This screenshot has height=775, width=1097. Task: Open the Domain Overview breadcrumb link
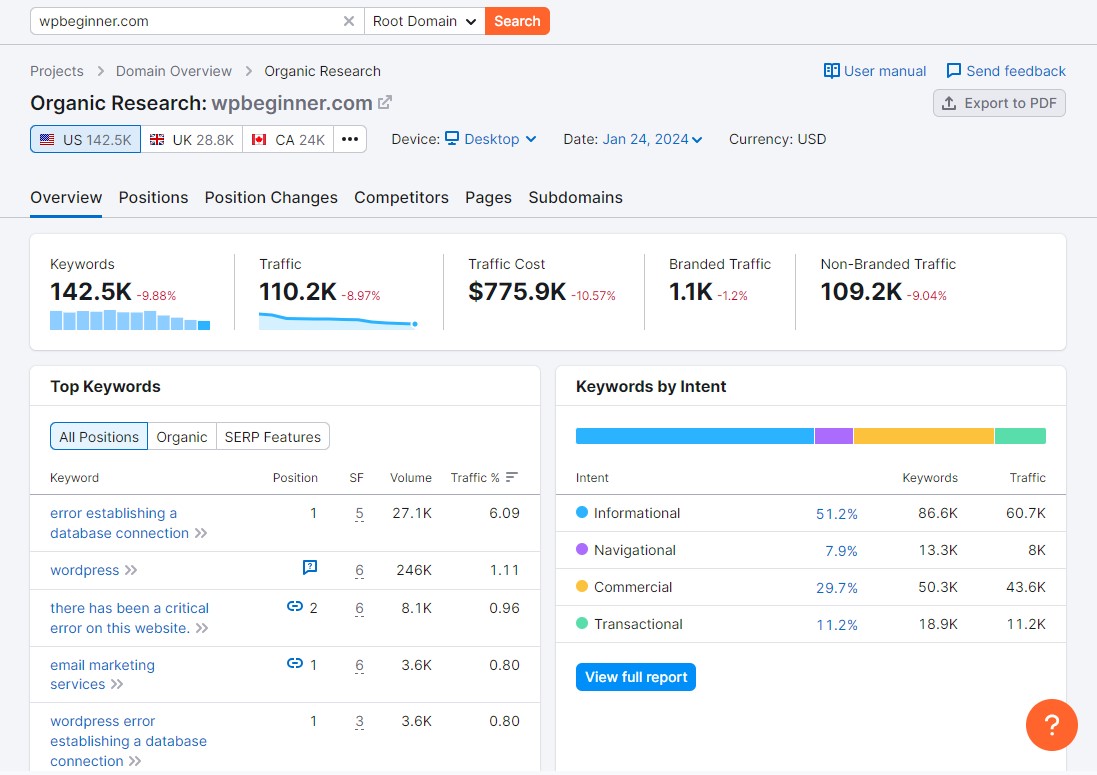174,71
